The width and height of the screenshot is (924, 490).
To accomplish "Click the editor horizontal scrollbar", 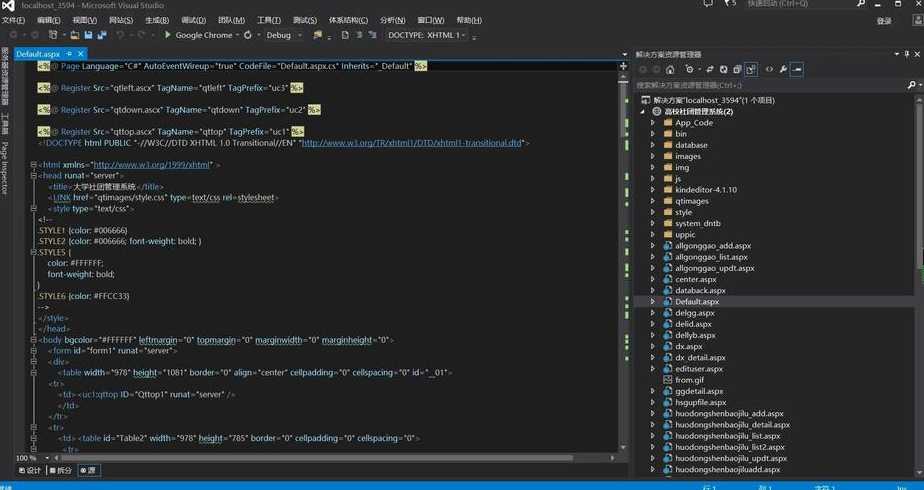I will click(316, 458).
